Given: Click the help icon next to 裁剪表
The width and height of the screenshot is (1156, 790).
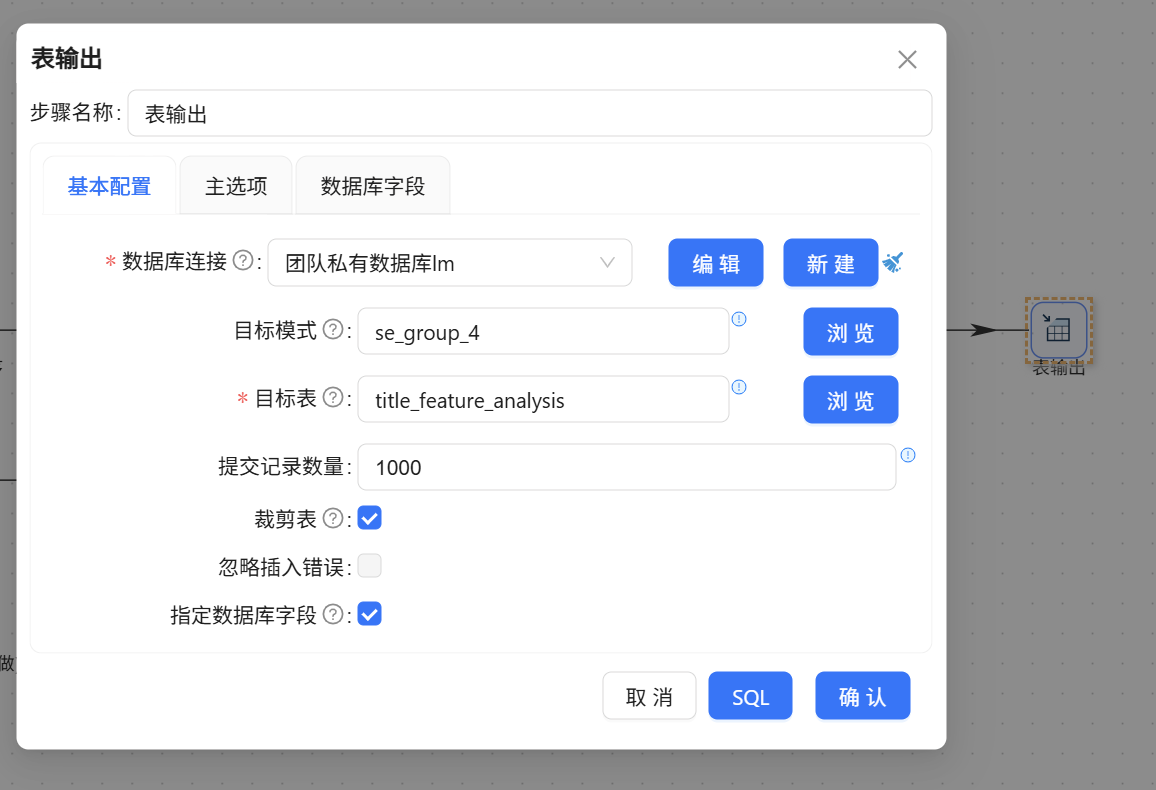Looking at the screenshot, I should click(333, 518).
